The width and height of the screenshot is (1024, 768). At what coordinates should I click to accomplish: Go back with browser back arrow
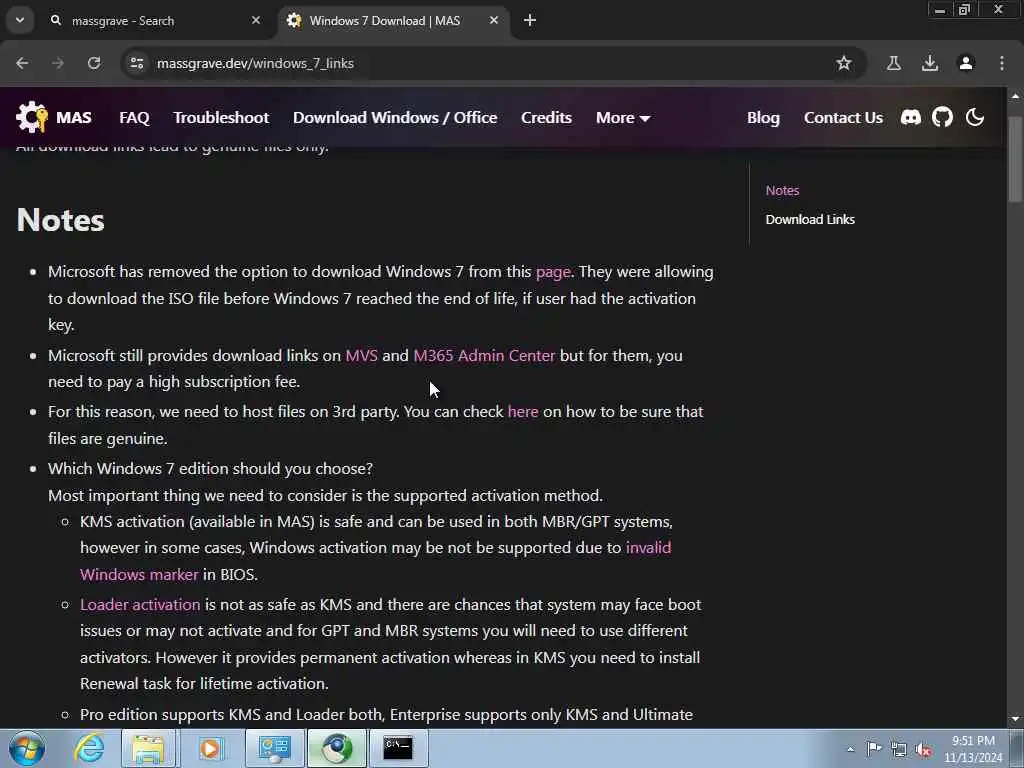click(22, 63)
